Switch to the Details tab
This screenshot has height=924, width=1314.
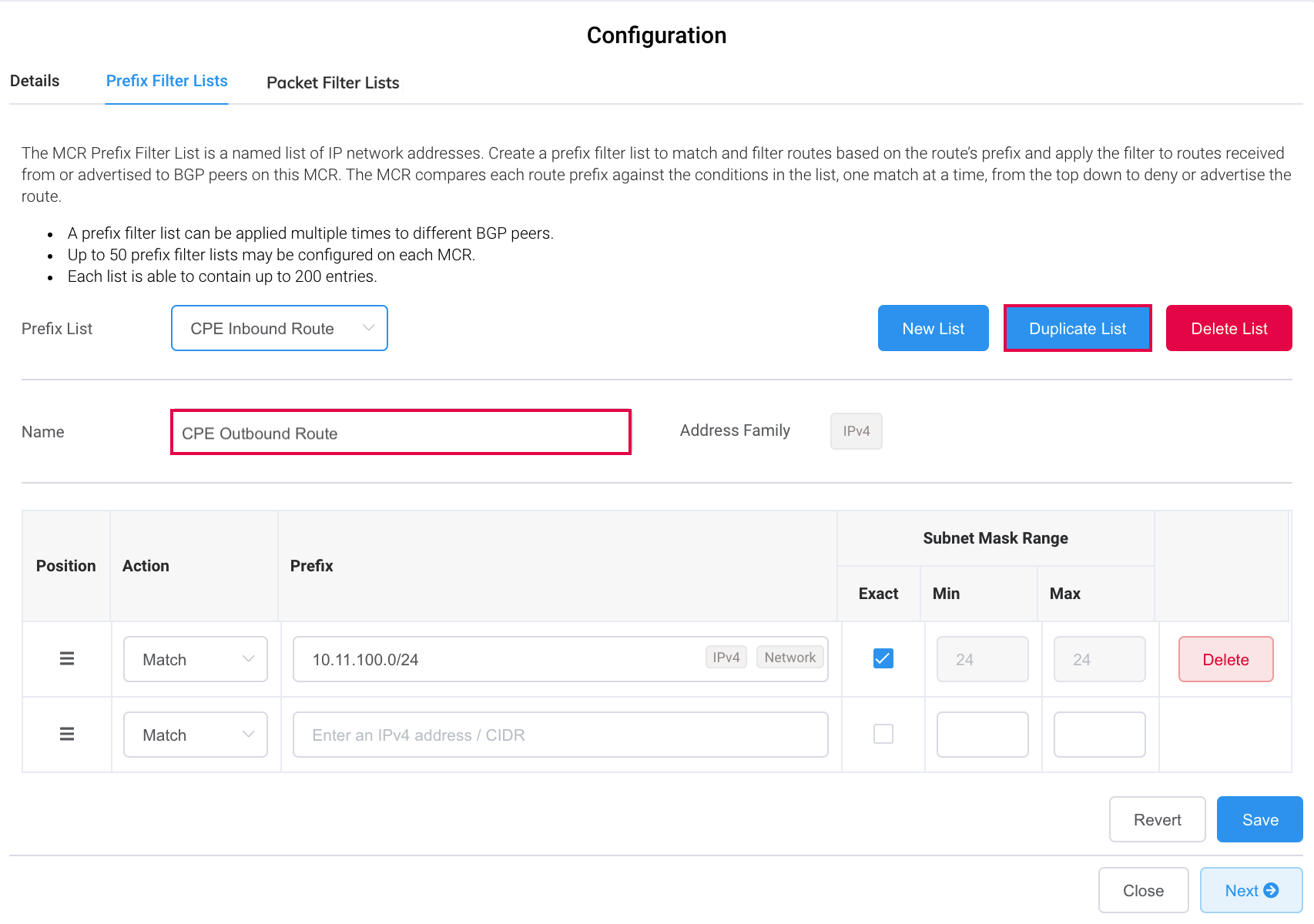coord(34,80)
